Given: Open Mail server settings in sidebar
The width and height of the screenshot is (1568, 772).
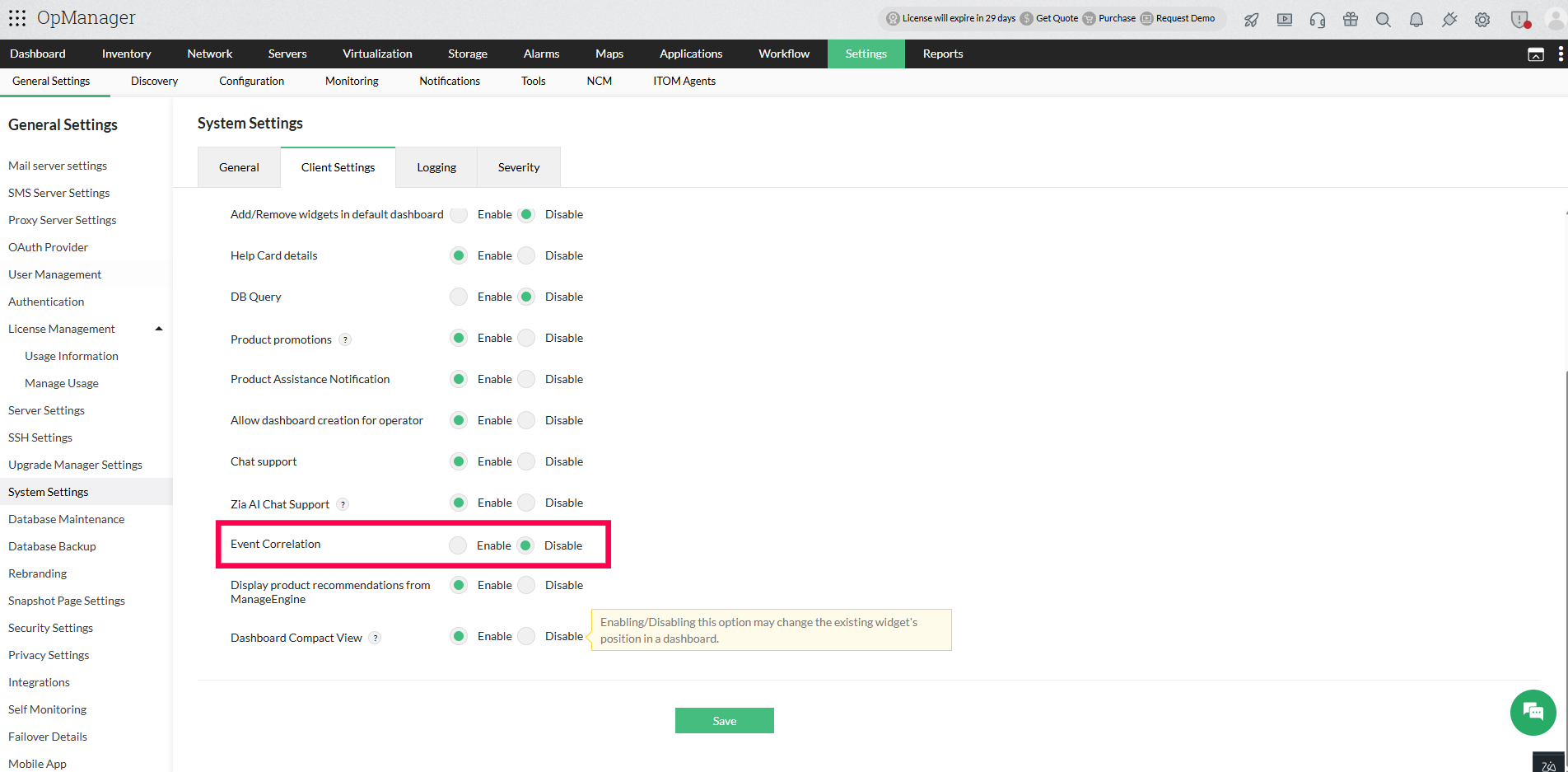Looking at the screenshot, I should click(x=58, y=166).
